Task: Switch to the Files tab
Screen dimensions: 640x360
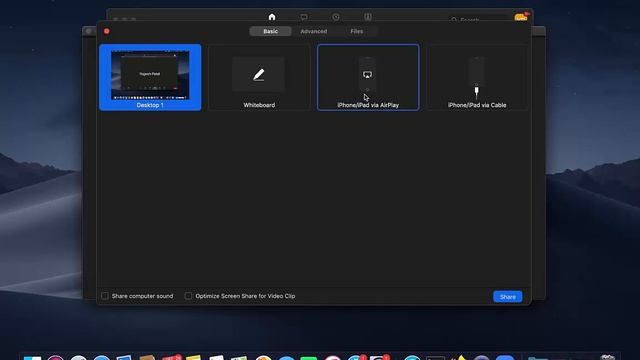Action: coord(356,31)
